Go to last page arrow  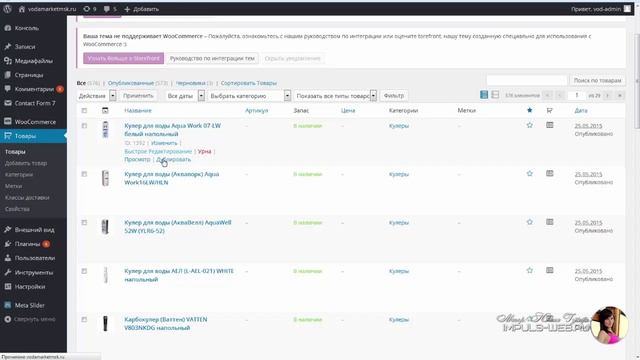[x=620, y=95]
